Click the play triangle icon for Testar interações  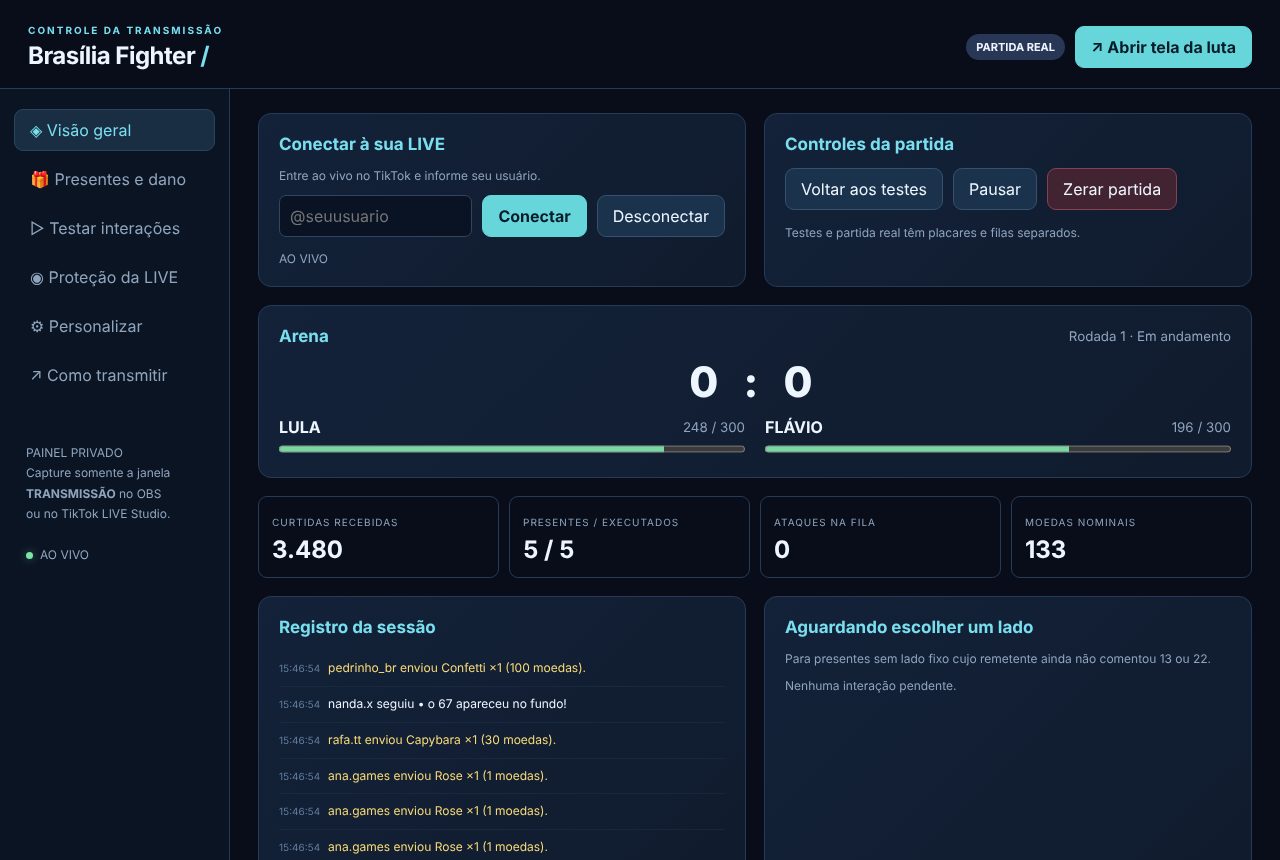point(37,228)
